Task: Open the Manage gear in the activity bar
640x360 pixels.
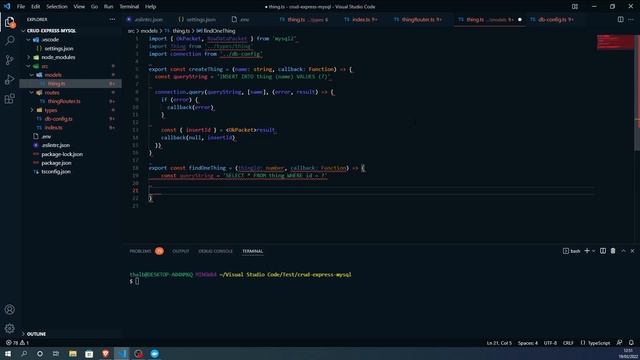Action: [x=10, y=328]
